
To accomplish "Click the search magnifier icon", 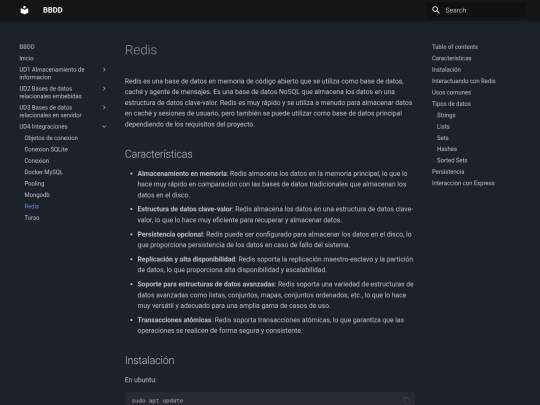I will (436, 10).
